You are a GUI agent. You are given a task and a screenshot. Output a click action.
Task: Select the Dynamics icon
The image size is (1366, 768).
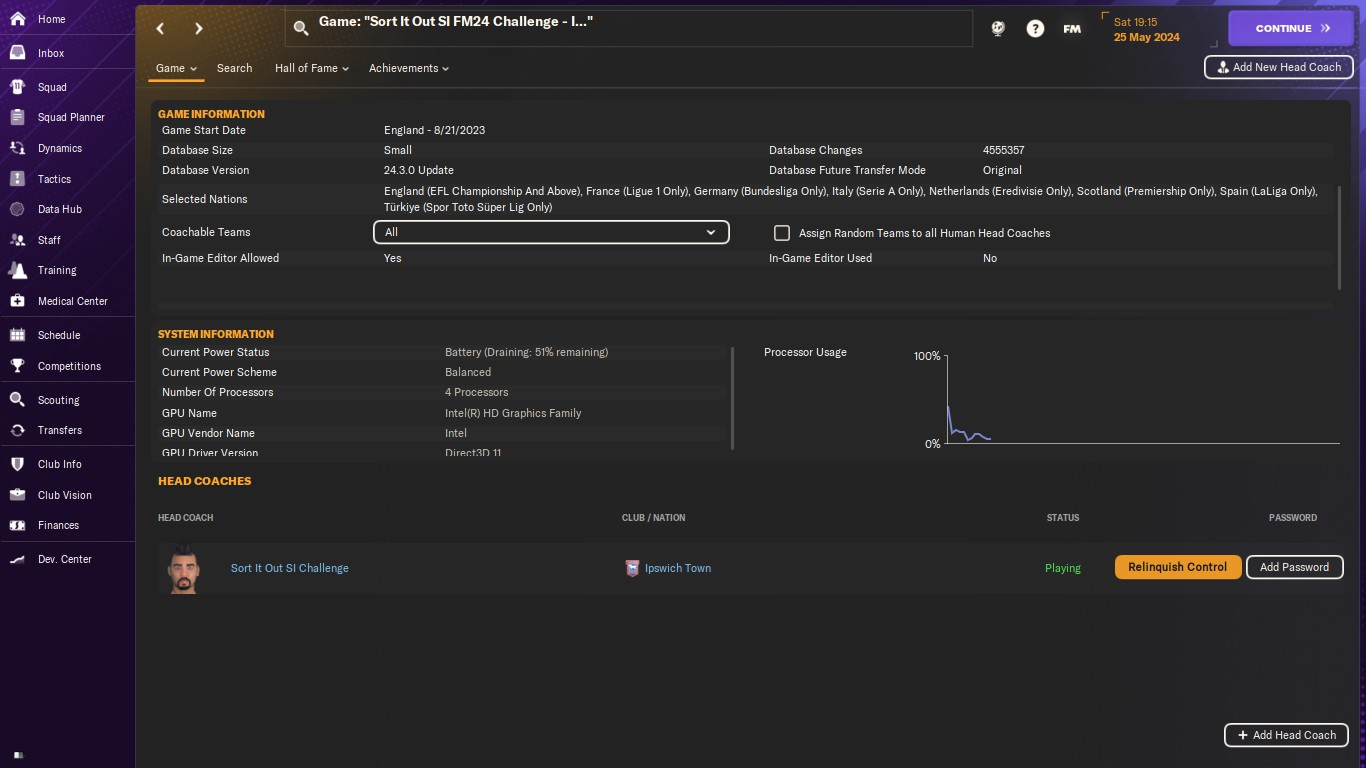17,148
